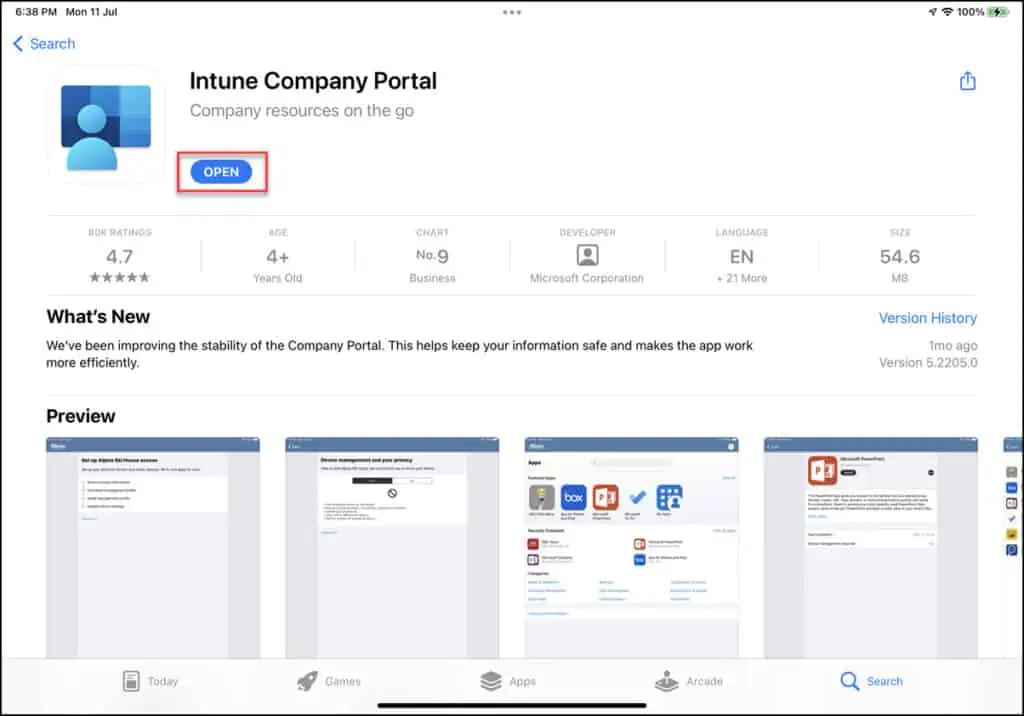This screenshot has height=716, width=1024.
Task: Go back to Search results
Action: click(x=44, y=44)
